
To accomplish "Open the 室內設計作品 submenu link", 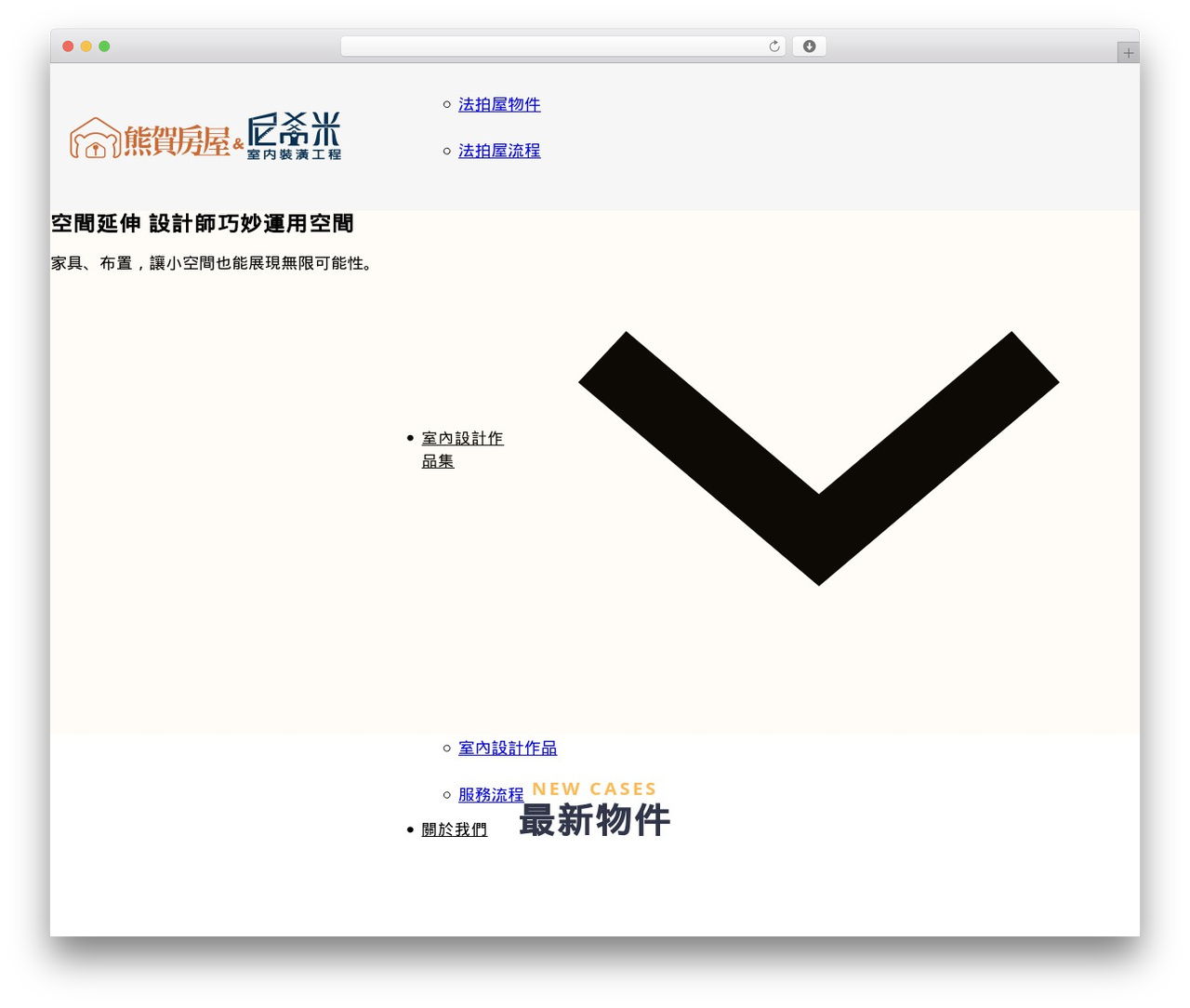I will coord(508,748).
